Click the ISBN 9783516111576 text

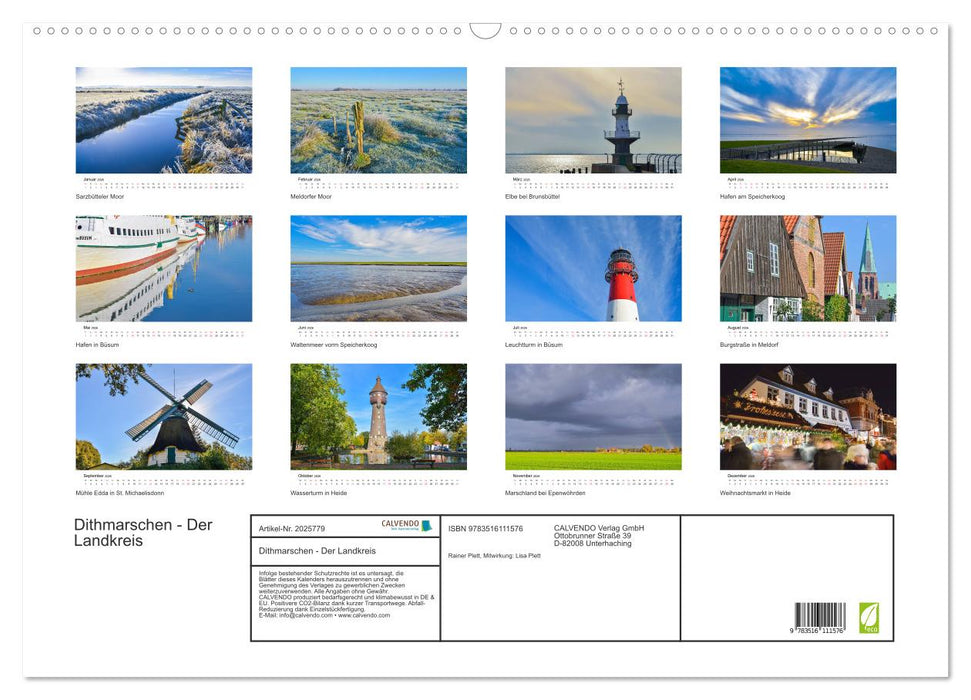(x=486, y=528)
